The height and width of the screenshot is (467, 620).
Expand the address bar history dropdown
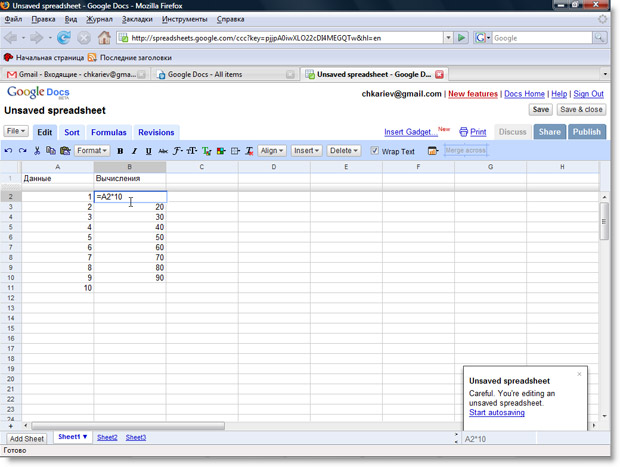[x=448, y=38]
